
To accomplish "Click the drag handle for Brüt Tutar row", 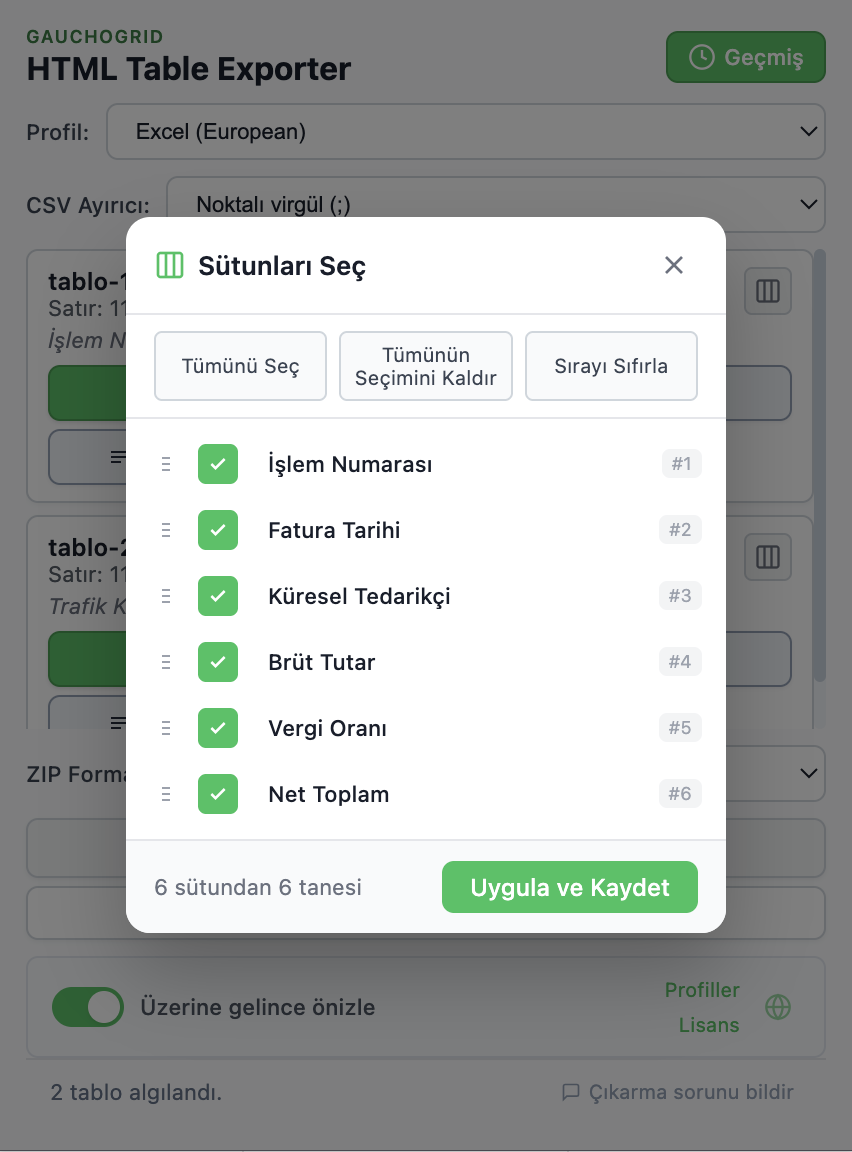I will point(166,662).
